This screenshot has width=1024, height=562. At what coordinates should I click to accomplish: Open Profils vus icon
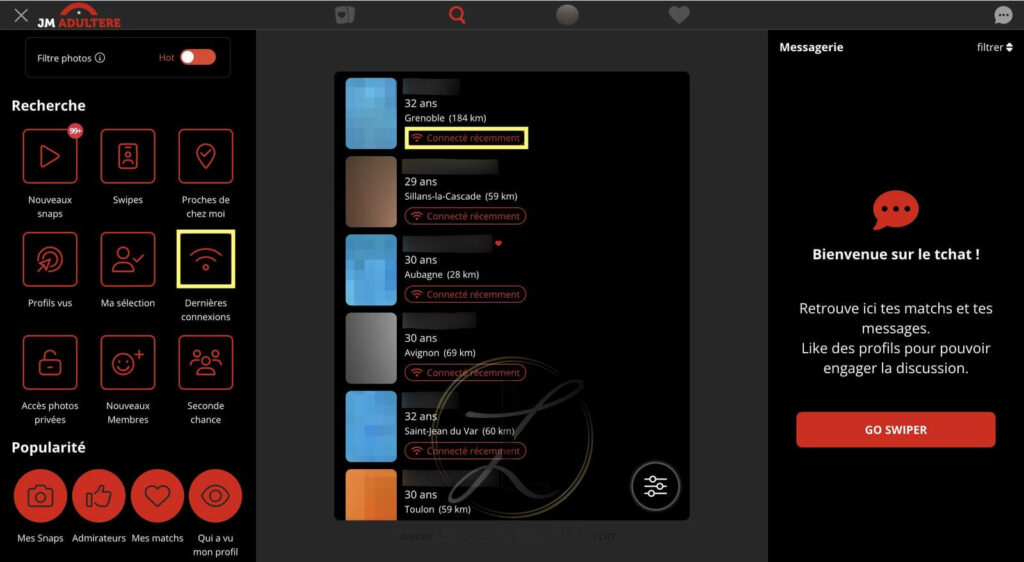(x=50, y=259)
